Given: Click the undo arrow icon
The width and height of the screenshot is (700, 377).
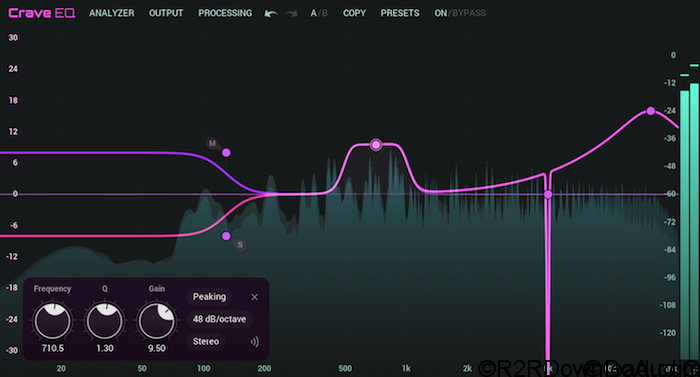Looking at the screenshot, I should pyautogui.click(x=271, y=14).
